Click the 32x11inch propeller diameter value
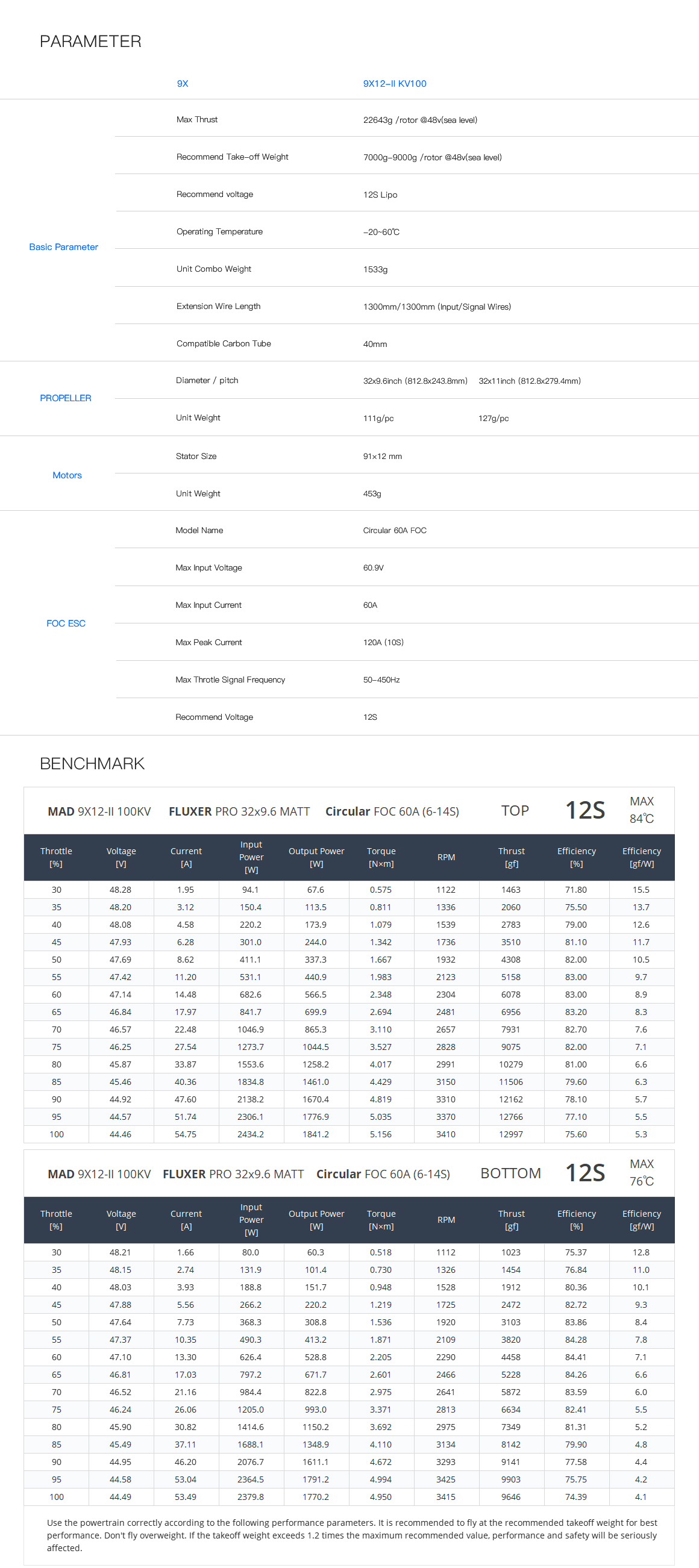 click(x=529, y=381)
